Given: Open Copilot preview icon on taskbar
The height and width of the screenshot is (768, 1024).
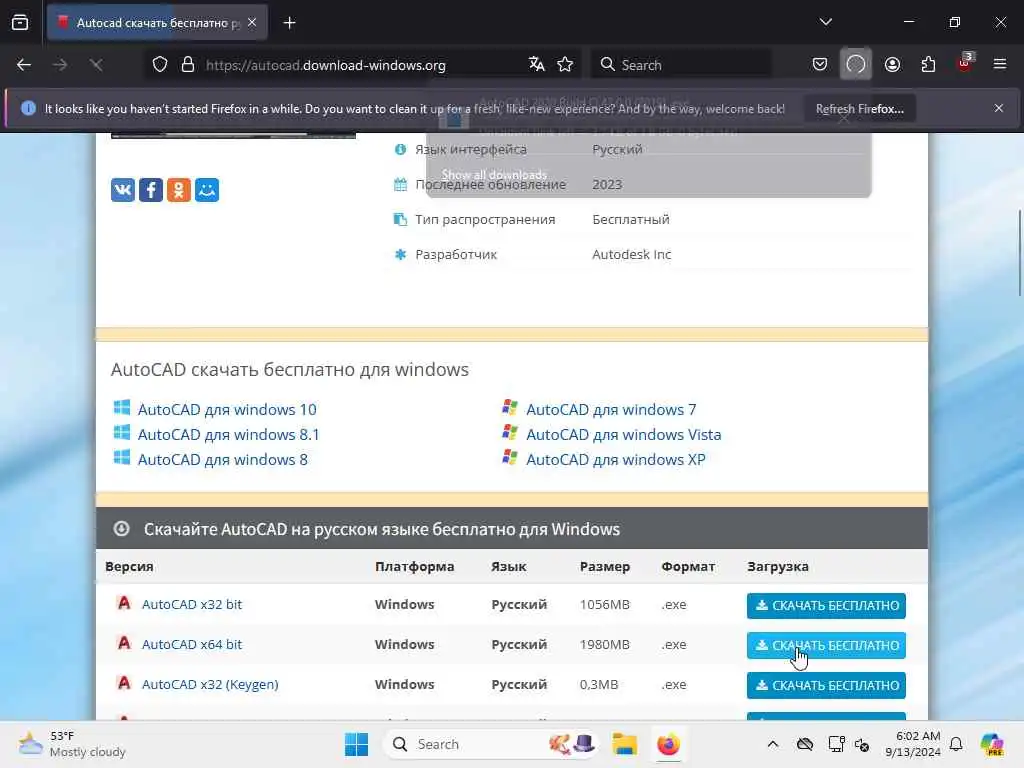Looking at the screenshot, I should coord(992,744).
